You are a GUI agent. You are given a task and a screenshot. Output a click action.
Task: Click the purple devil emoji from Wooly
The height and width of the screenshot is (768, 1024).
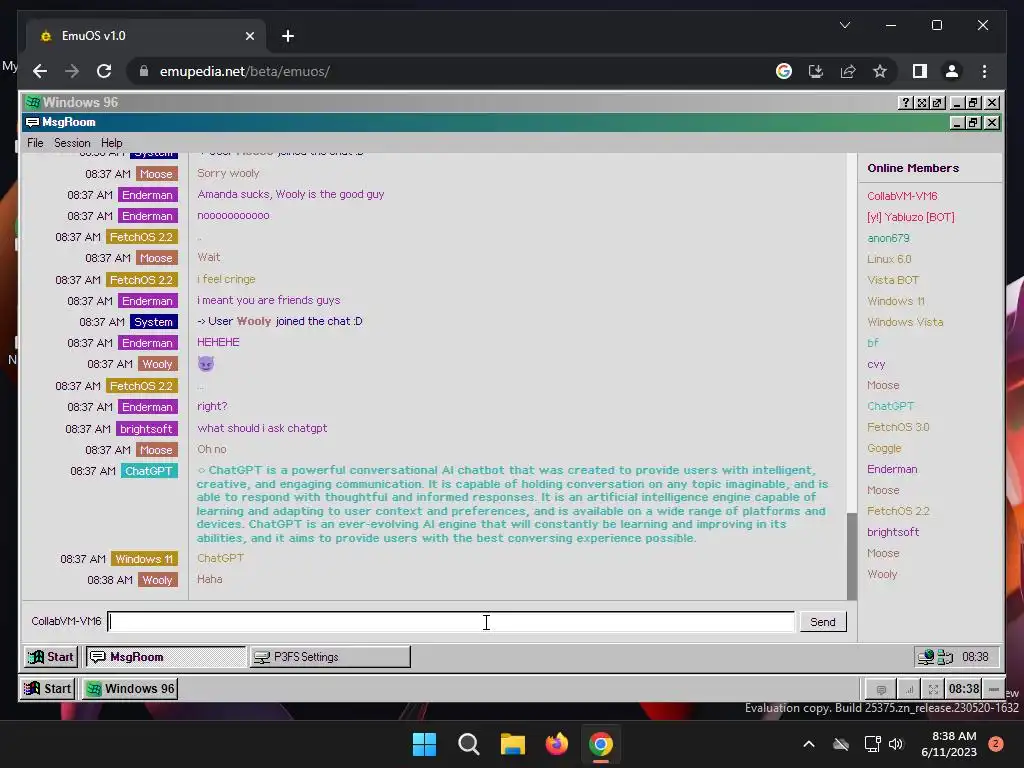[206, 364]
